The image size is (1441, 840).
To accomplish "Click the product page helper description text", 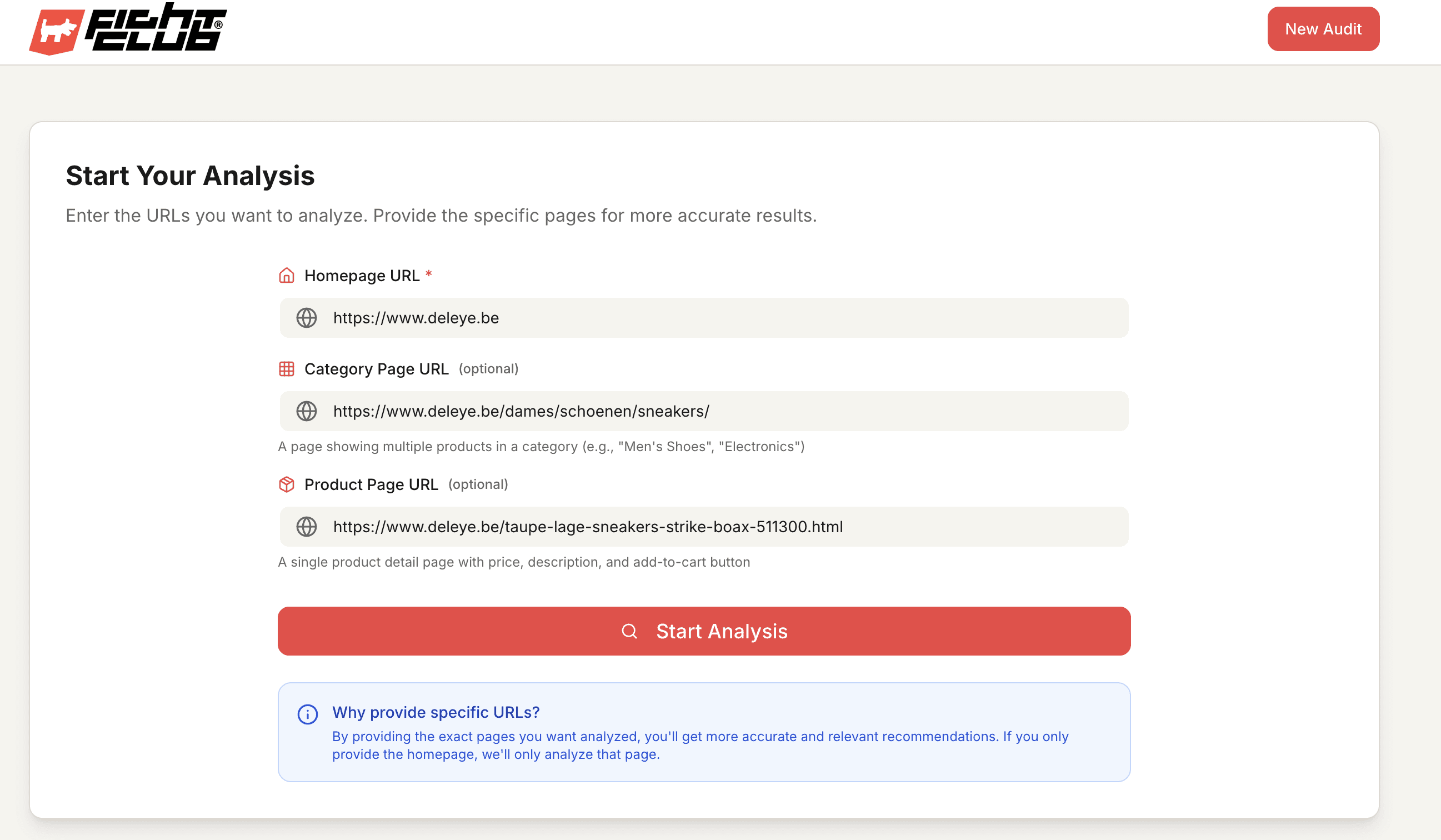I will (x=513, y=562).
